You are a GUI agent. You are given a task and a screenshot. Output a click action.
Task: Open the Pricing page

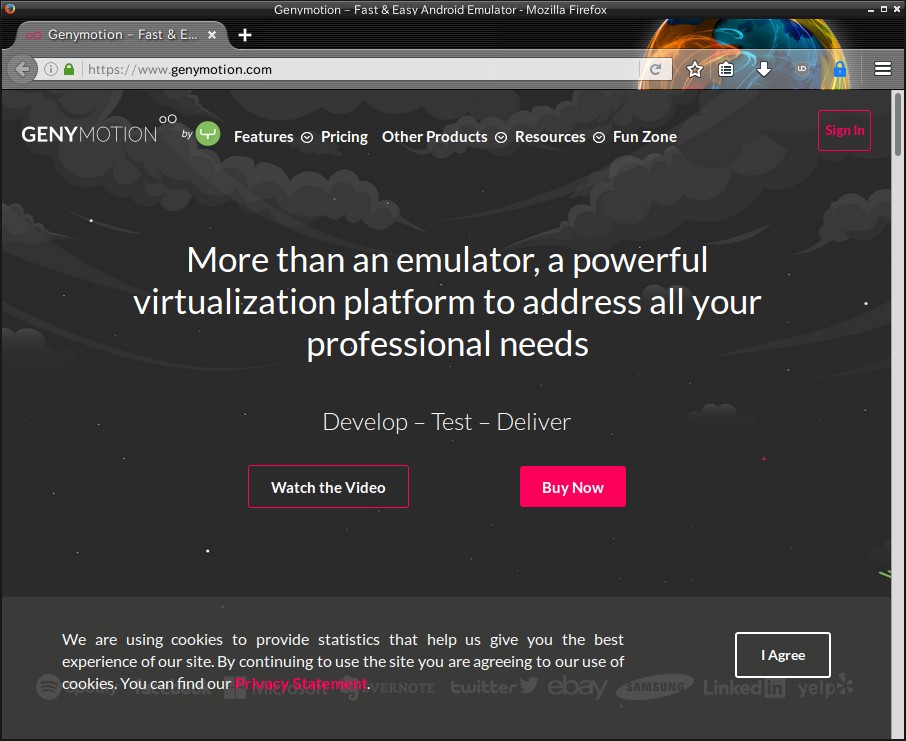(x=344, y=137)
